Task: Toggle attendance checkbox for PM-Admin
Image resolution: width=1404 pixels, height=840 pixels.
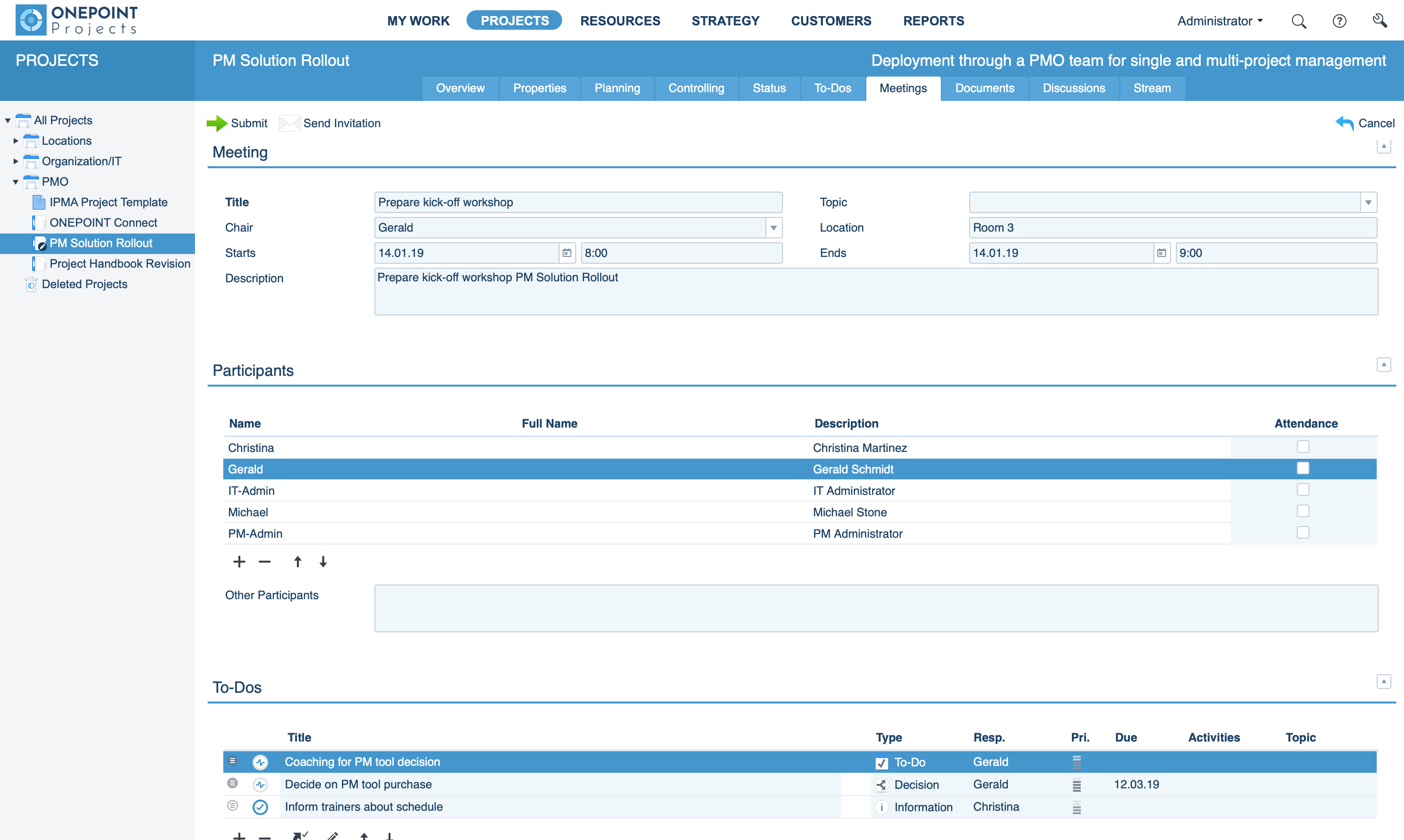Action: (x=1303, y=533)
